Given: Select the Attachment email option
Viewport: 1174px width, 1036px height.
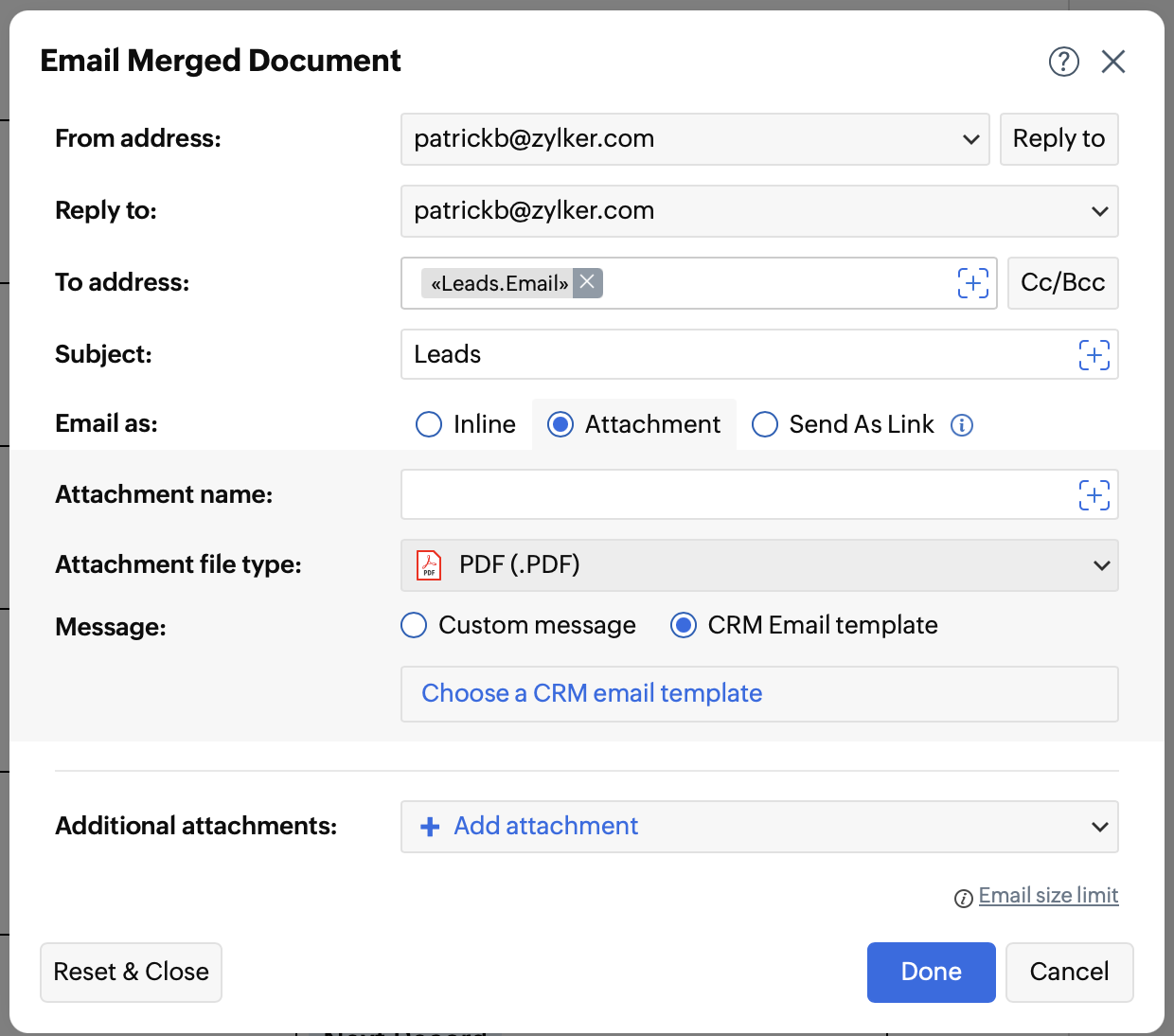Looking at the screenshot, I should click(560, 424).
